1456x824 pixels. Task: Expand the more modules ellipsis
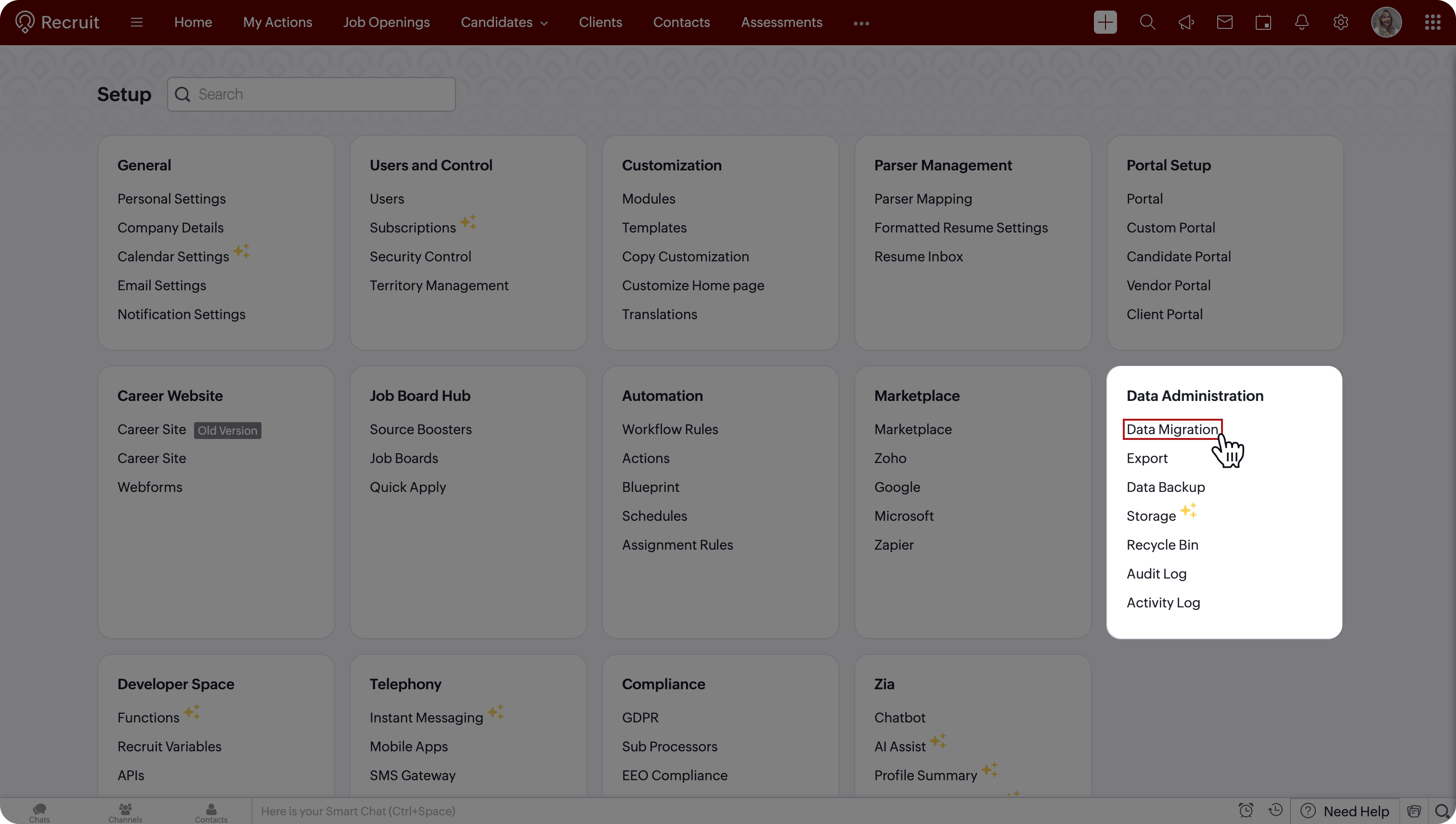pos(860,23)
